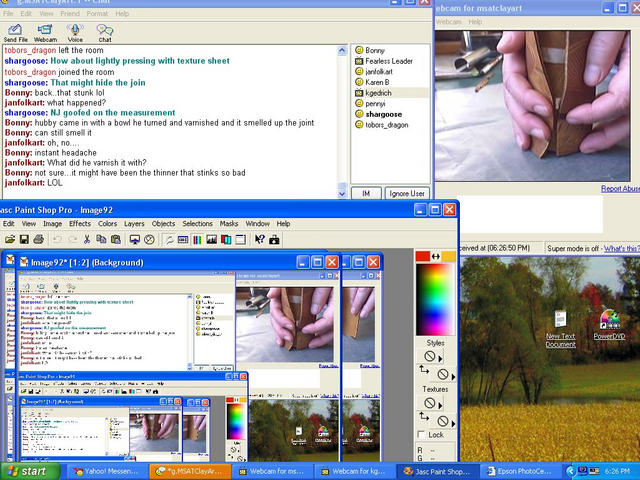Check the Lock checkbox in color palette

coord(422,435)
